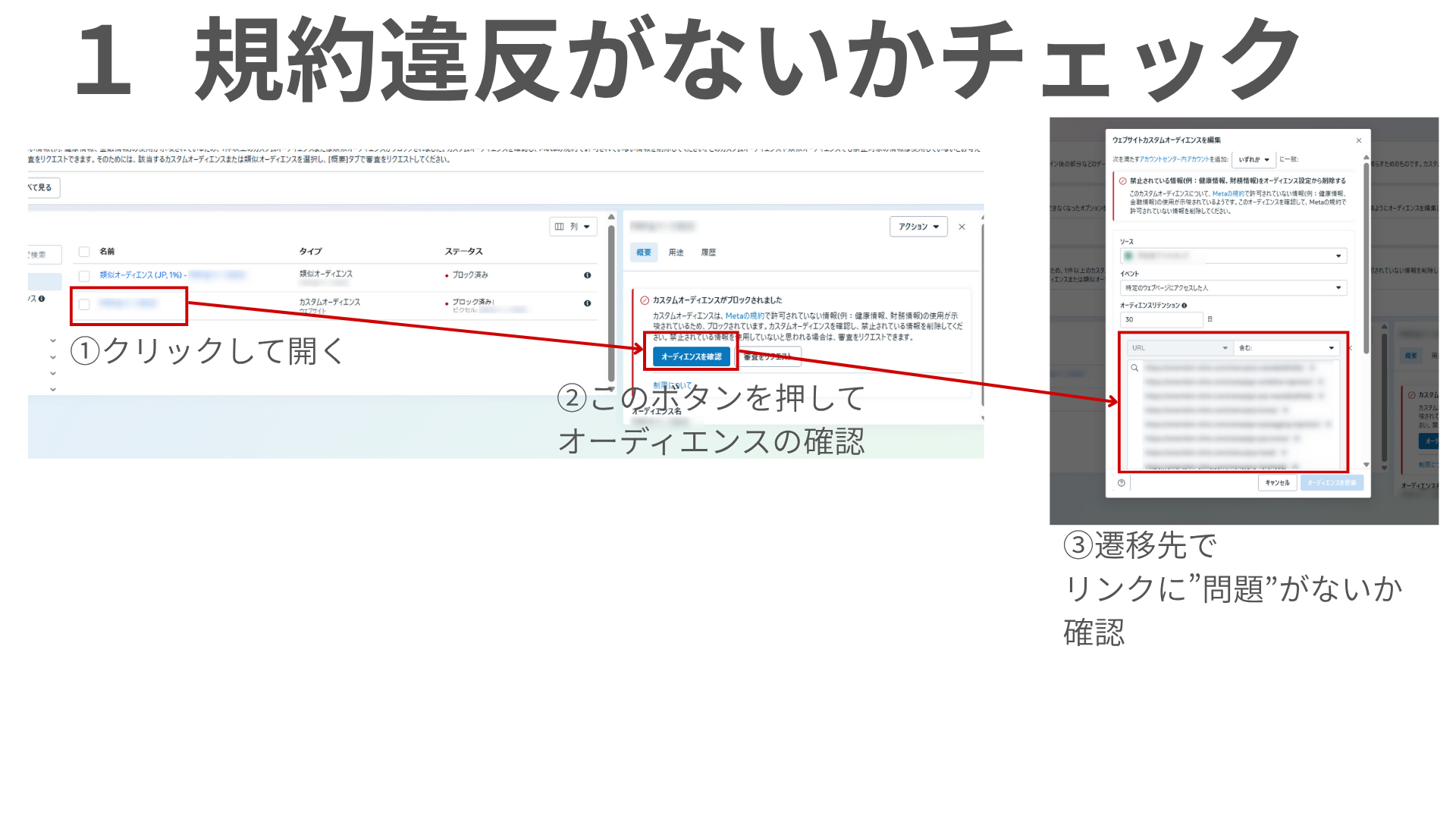The height and width of the screenshot is (819, 1456).
Task: Click info icon next to オーディエンスリテンション
Action: pos(1185,305)
